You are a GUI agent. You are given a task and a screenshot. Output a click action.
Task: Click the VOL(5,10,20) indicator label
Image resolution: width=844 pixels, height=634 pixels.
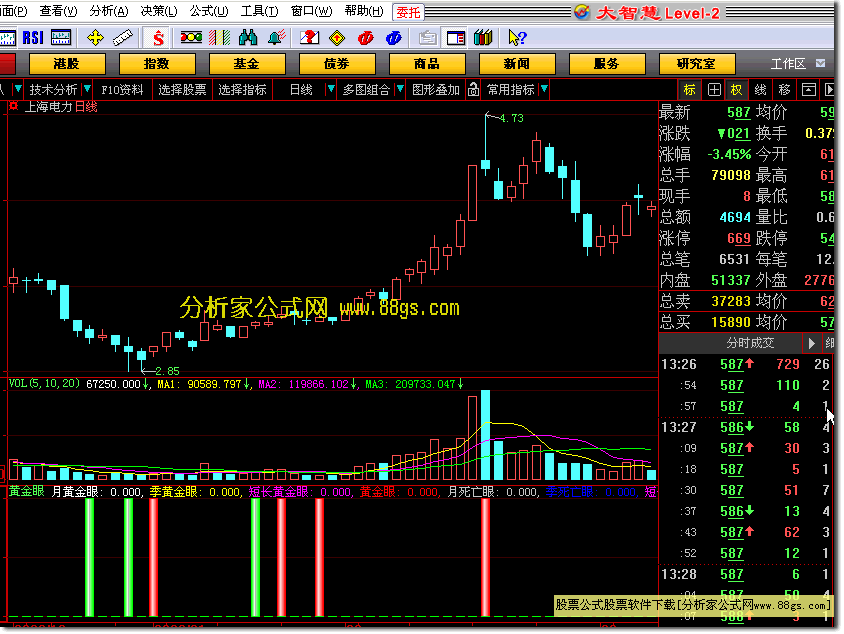[x=44, y=383]
